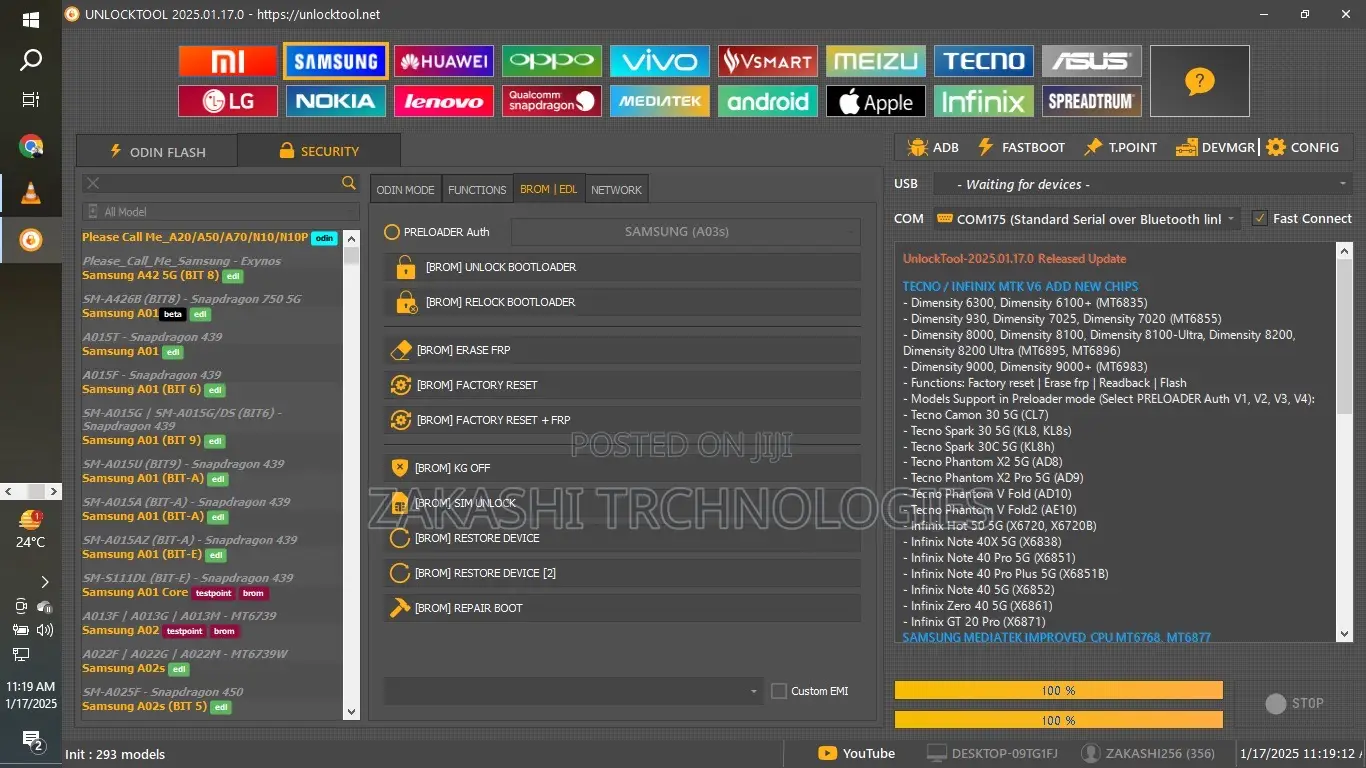Choose the Tecno brand tile
This screenshot has height=768, width=1366.
(984, 61)
